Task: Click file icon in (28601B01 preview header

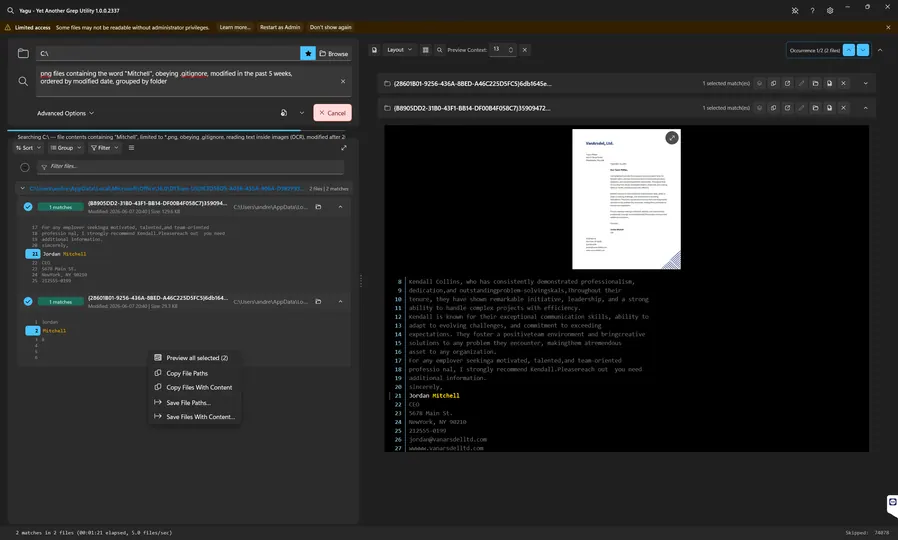Action: pyautogui.click(x=829, y=84)
